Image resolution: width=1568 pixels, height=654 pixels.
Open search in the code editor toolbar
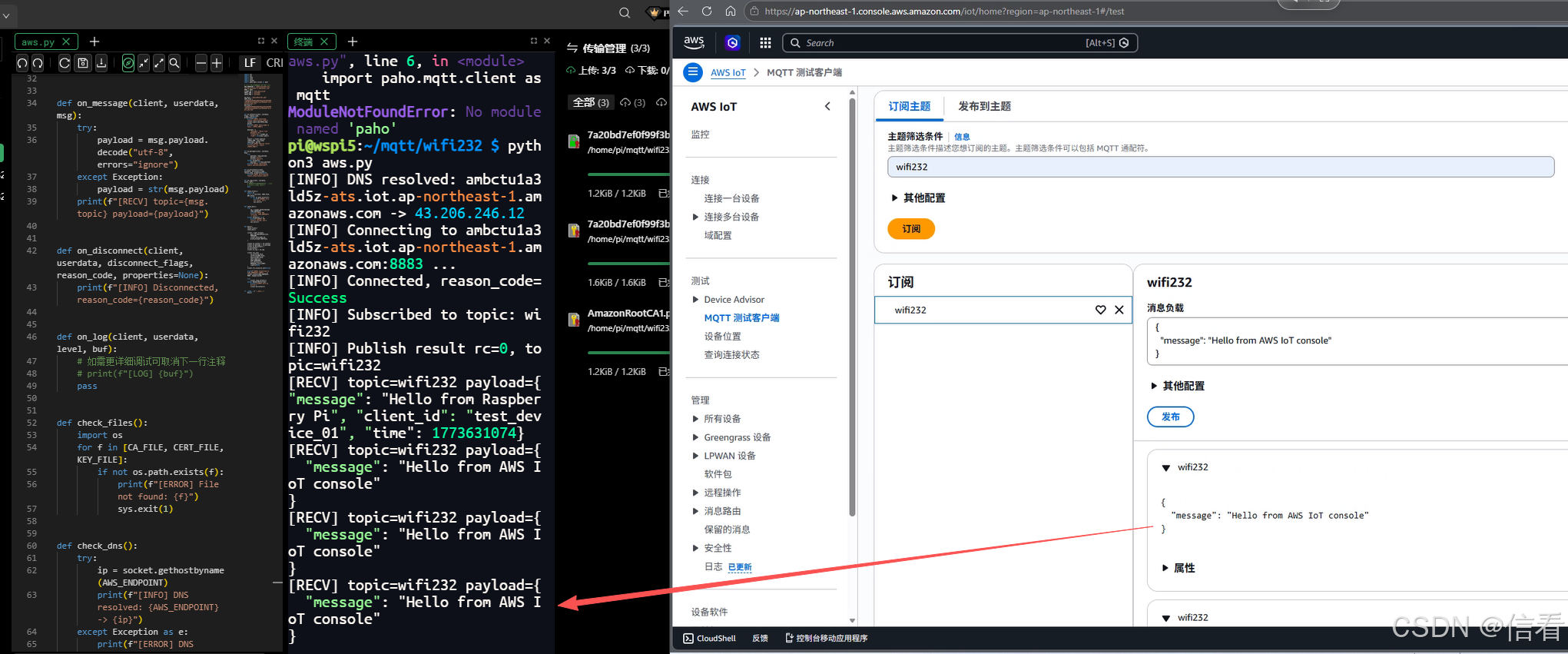click(174, 63)
